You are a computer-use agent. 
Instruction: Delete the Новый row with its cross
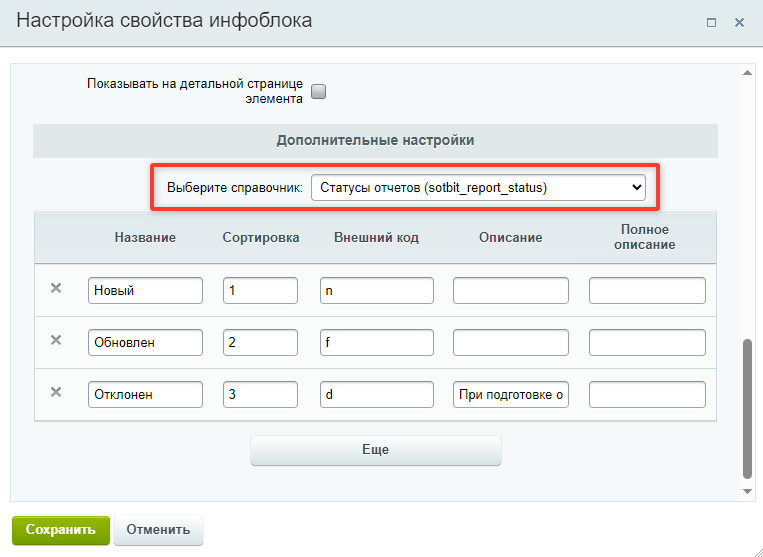(x=56, y=288)
